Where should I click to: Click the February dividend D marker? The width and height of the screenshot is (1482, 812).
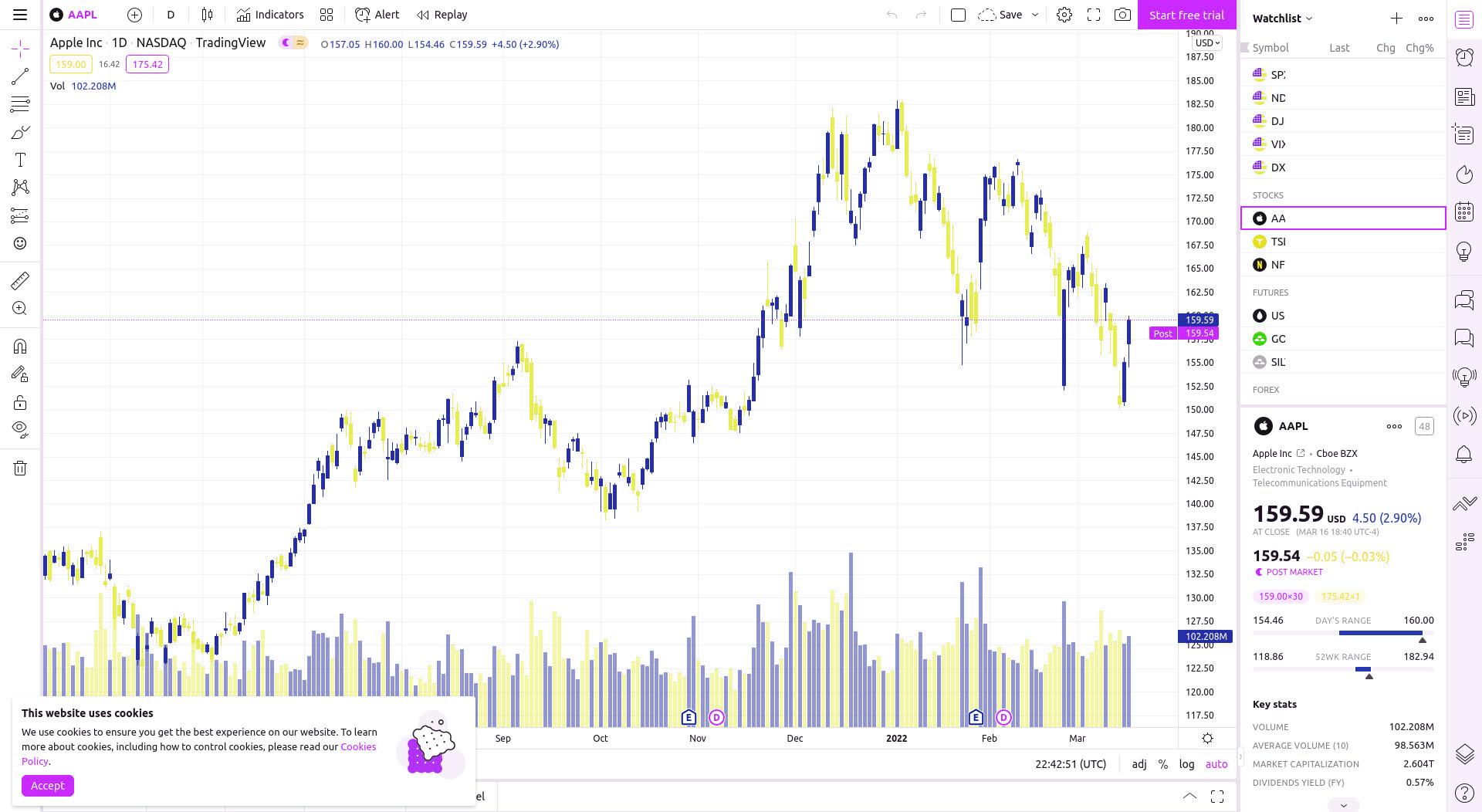(x=1003, y=718)
